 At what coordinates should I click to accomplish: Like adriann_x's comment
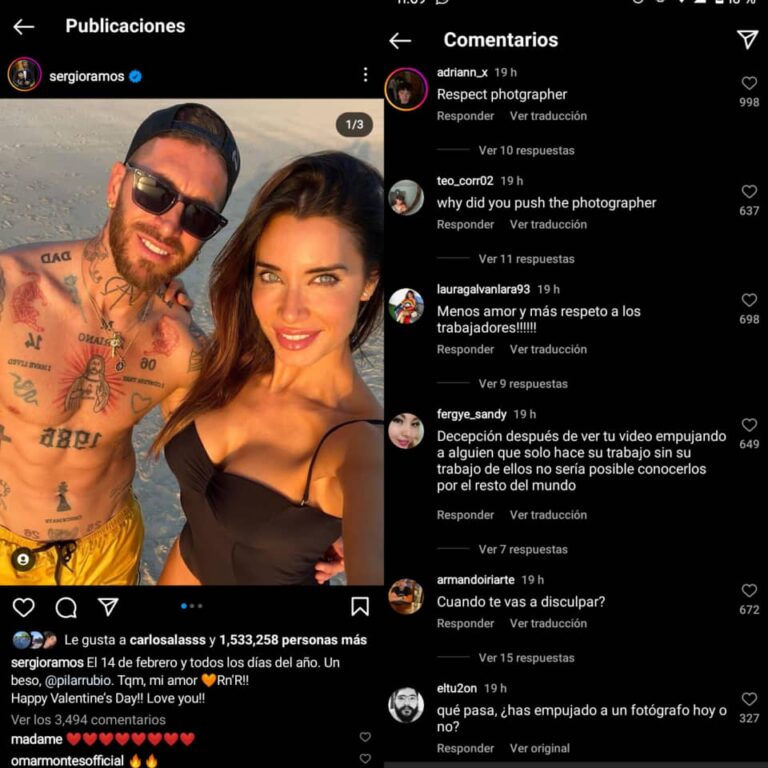749,83
